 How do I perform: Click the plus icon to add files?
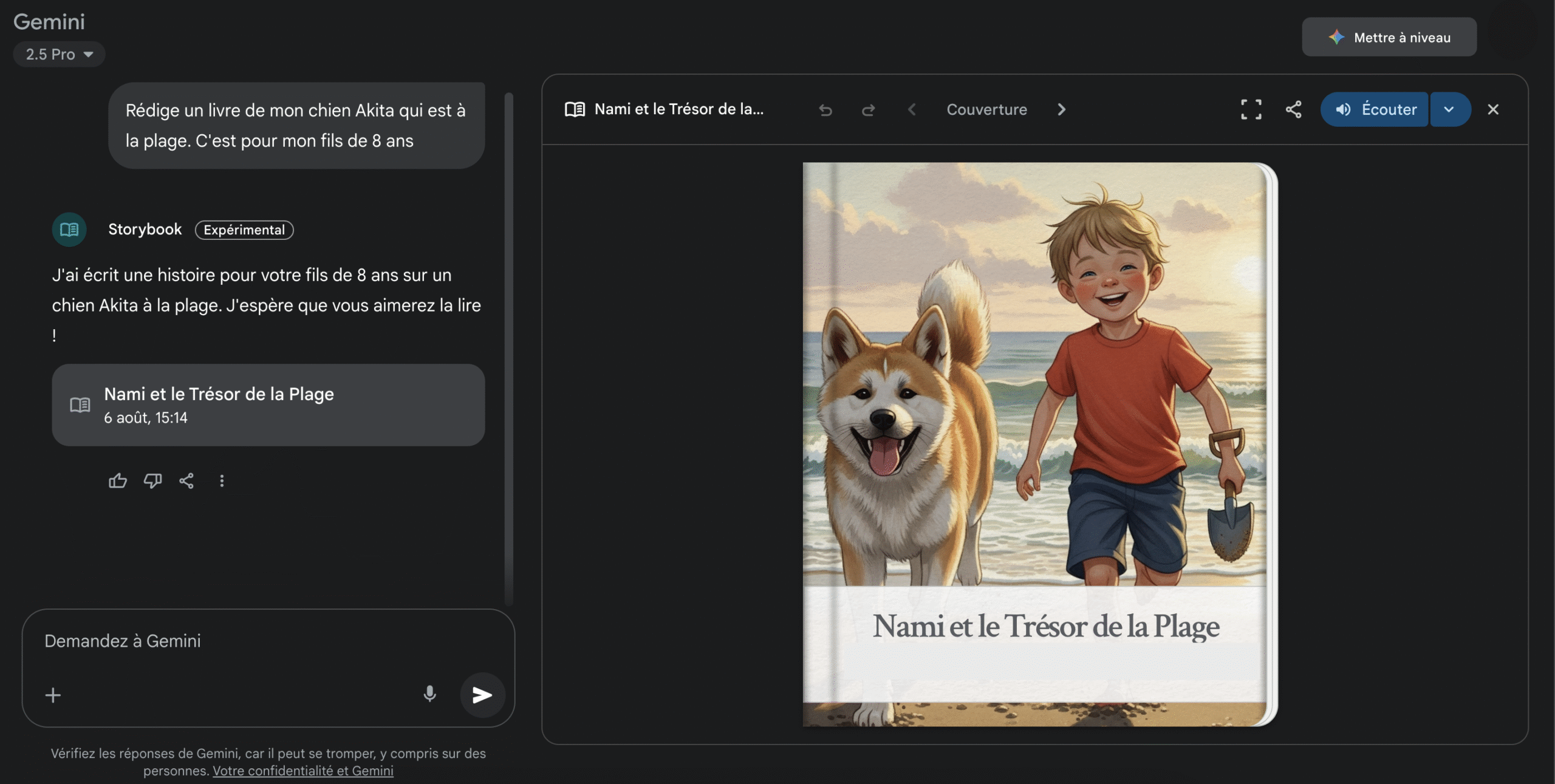[x=53, y=695]
